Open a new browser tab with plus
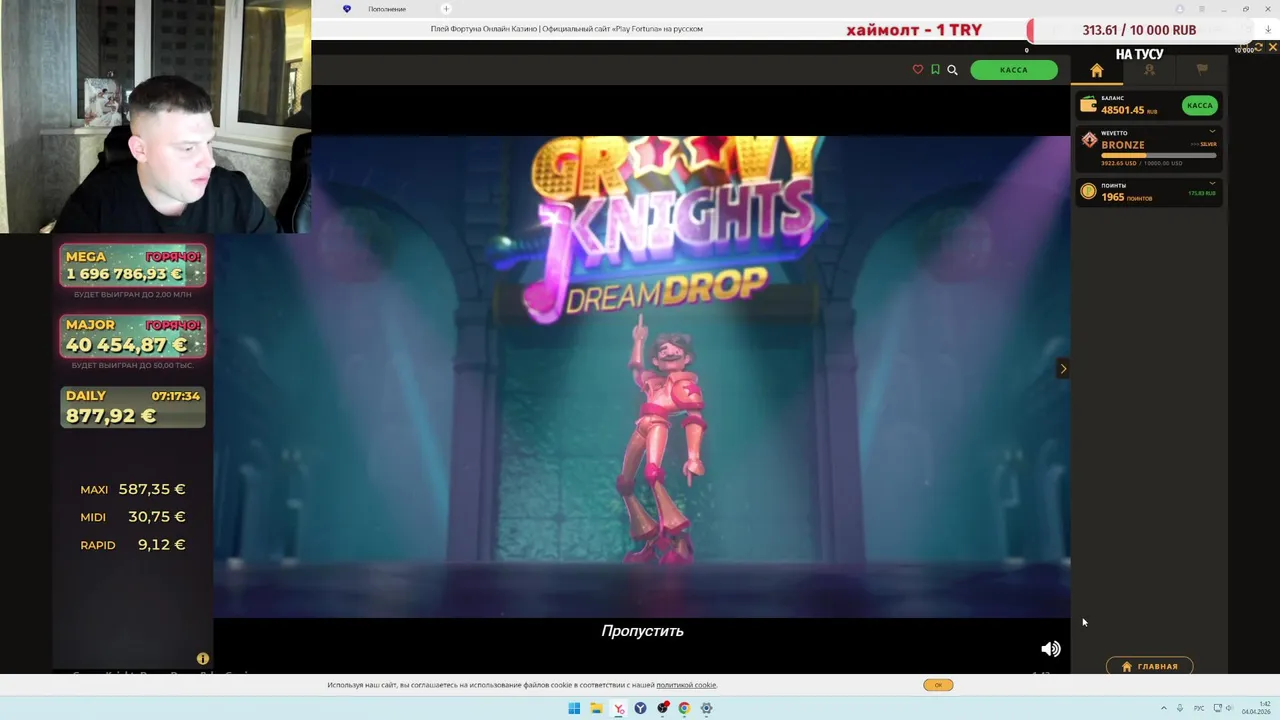Screen dimensions: 1280x720 447,9
